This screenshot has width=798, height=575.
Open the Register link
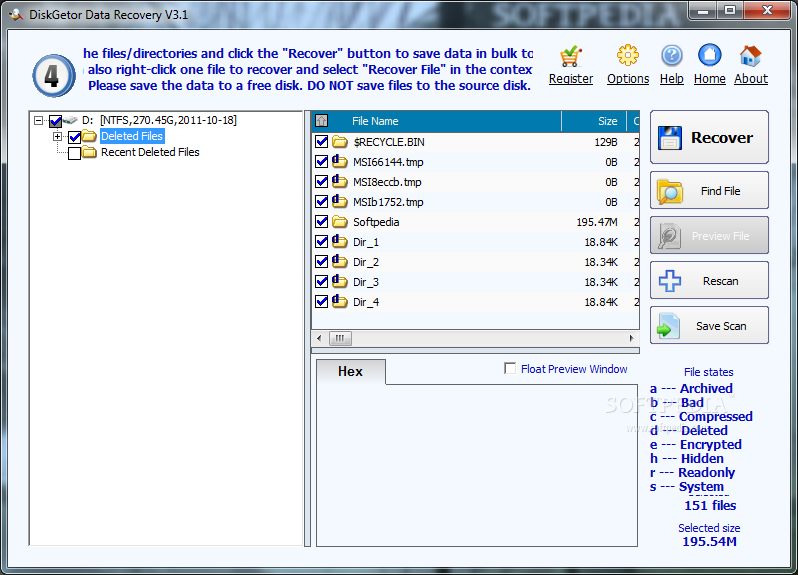[x=571, y=79]
